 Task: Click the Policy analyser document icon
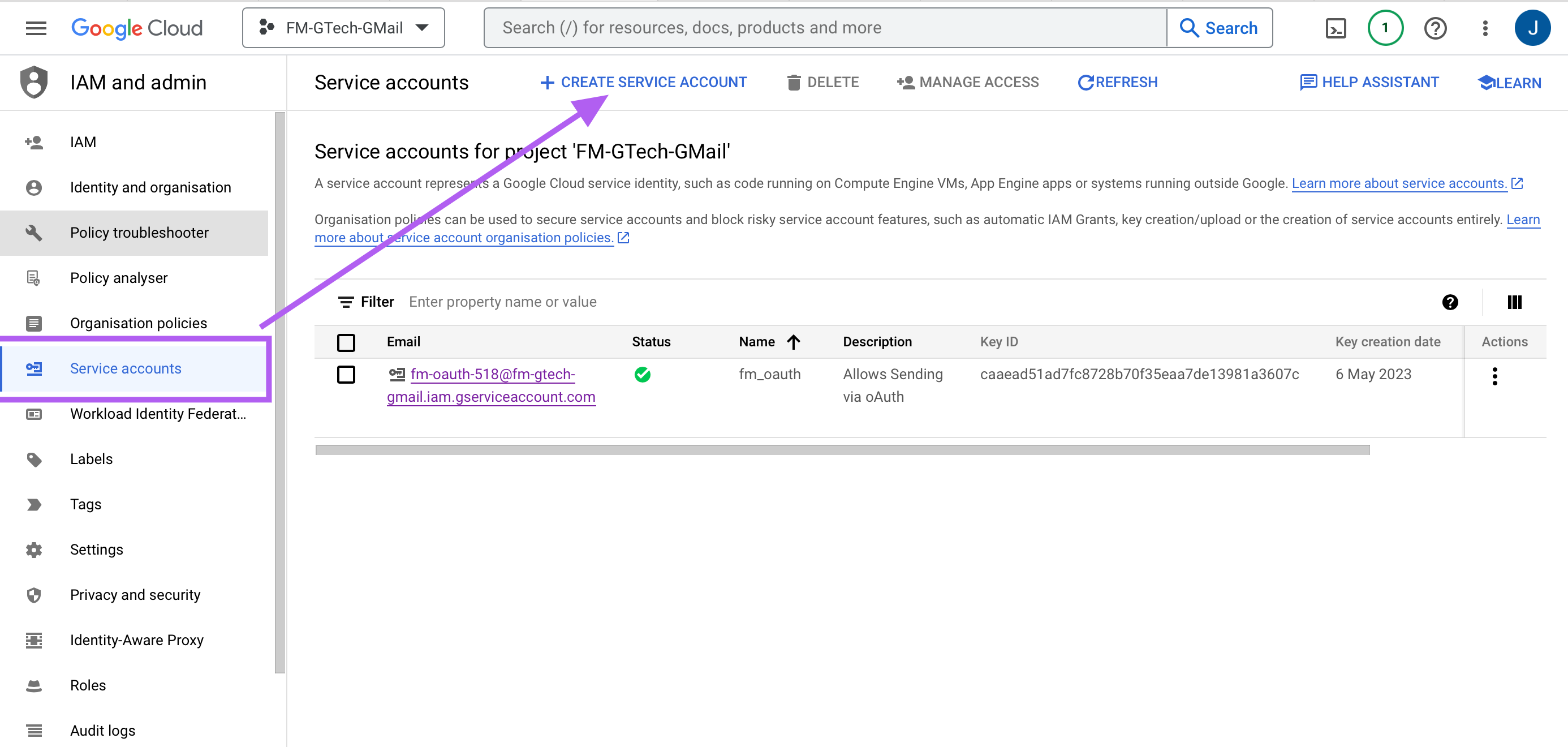point(34,278)
